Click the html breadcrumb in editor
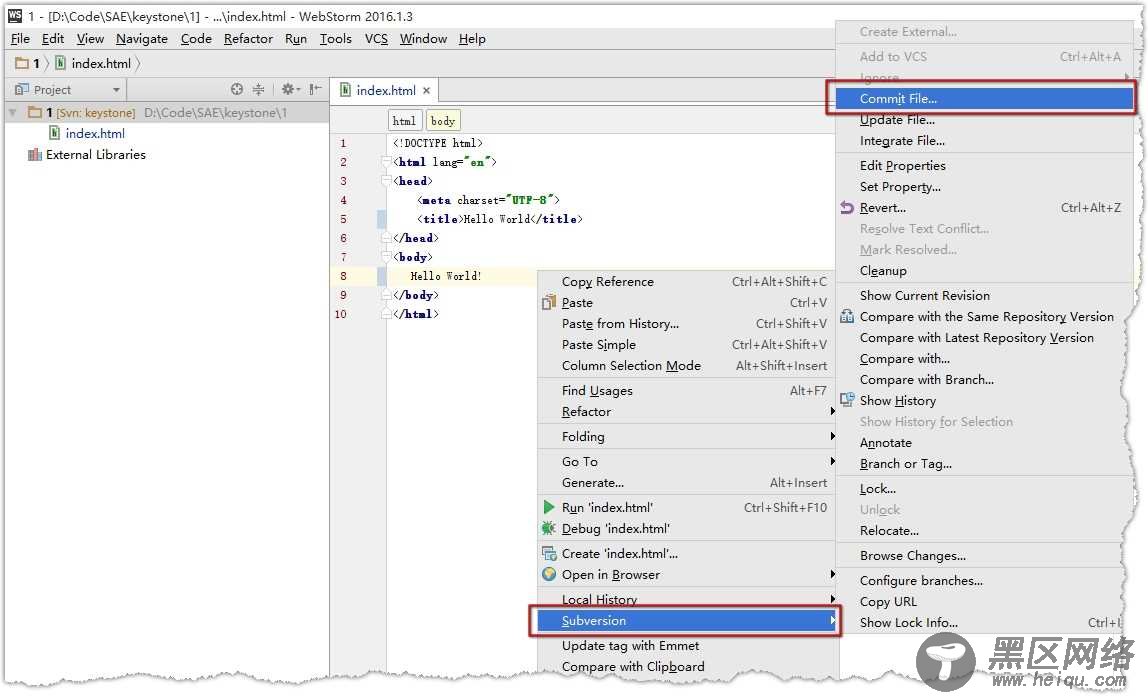Viewport: 1148px width, 697px height. [x=404, y=121]
